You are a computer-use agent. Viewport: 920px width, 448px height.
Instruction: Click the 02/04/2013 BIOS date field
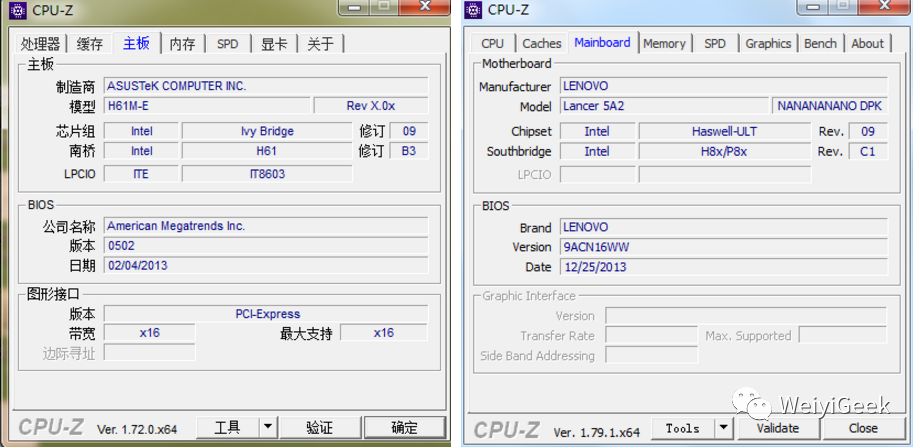(266, 266)
